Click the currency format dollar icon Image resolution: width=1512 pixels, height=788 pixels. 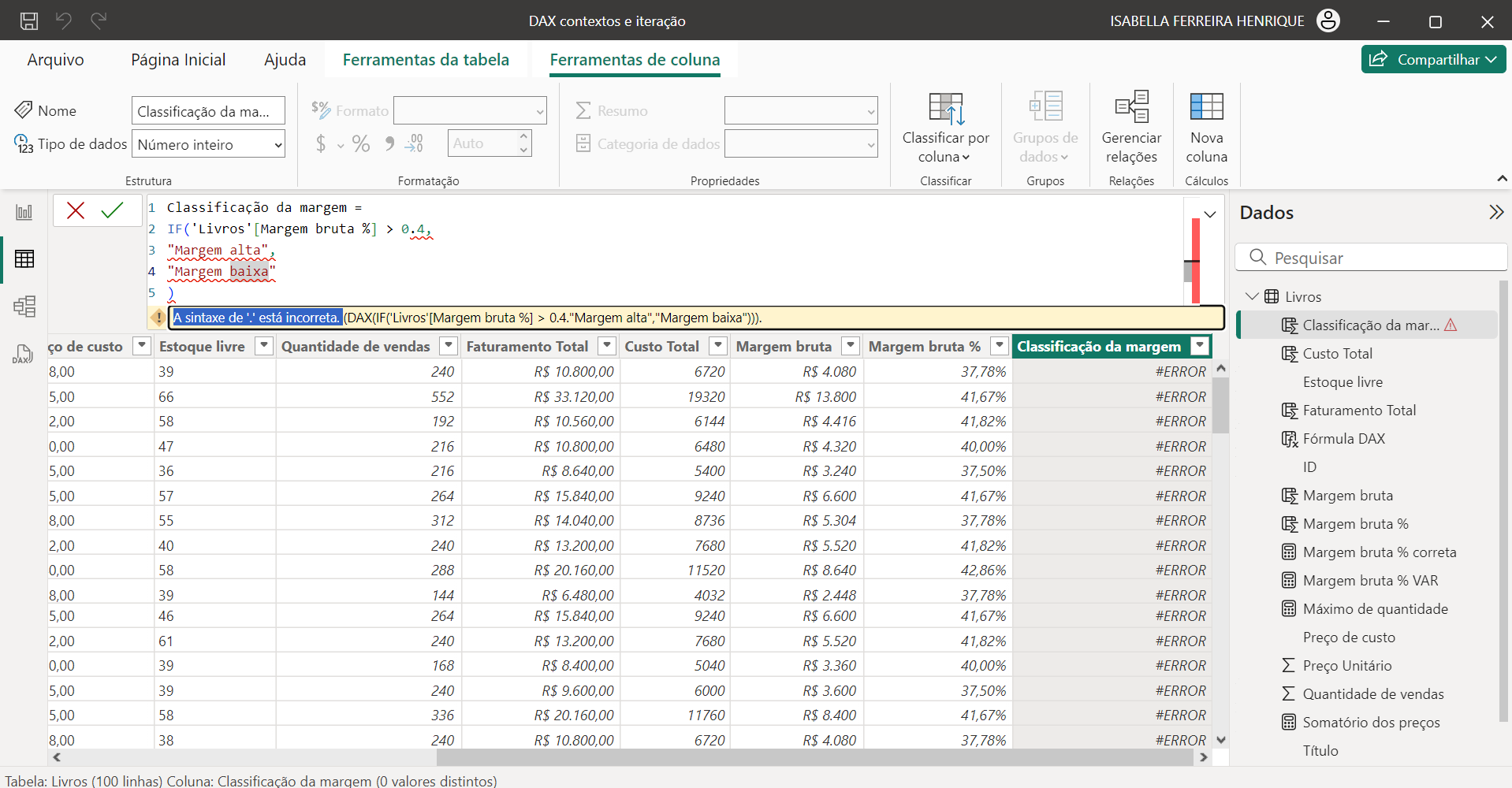[321, 143]
